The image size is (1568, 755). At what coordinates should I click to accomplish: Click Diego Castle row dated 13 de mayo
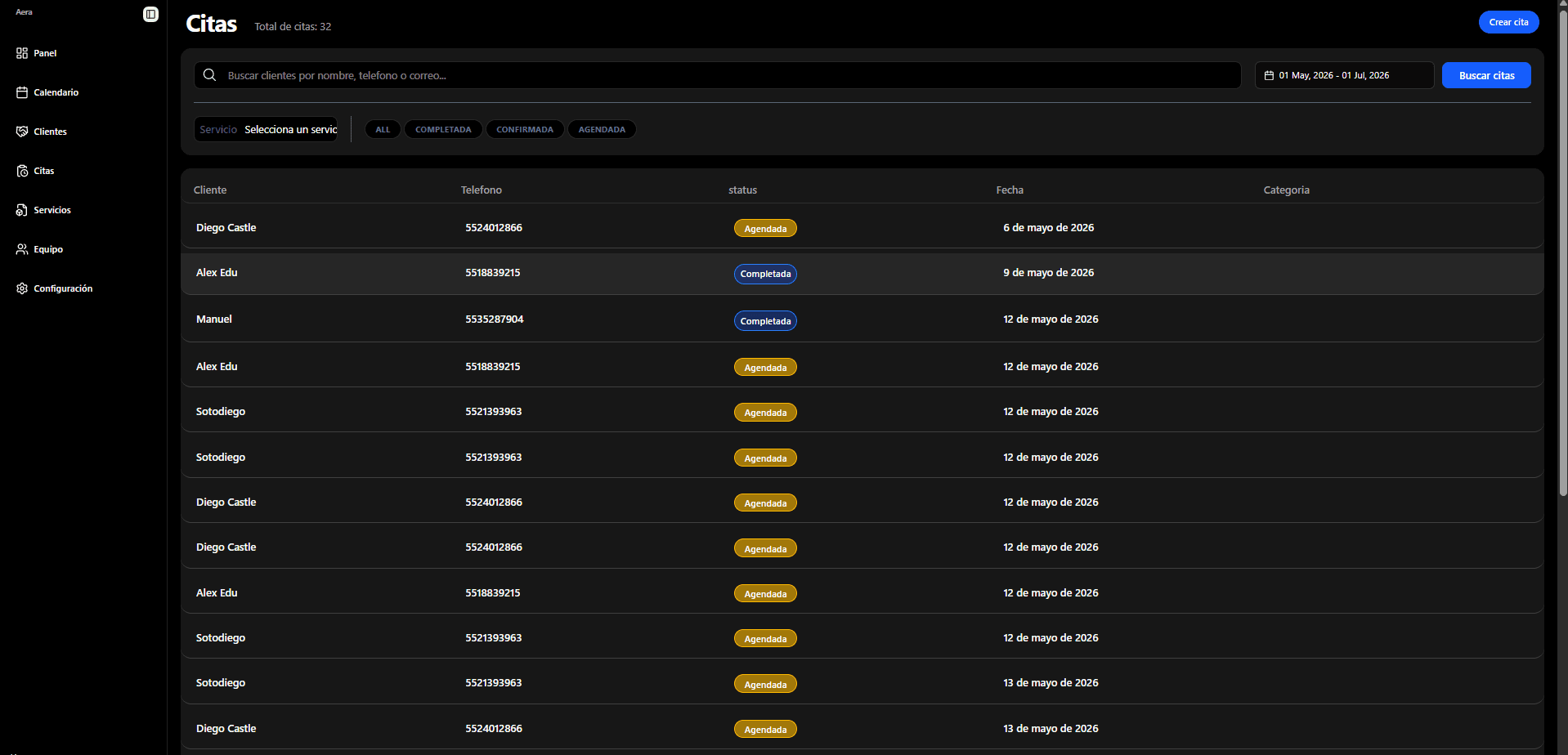click(862, 728)
